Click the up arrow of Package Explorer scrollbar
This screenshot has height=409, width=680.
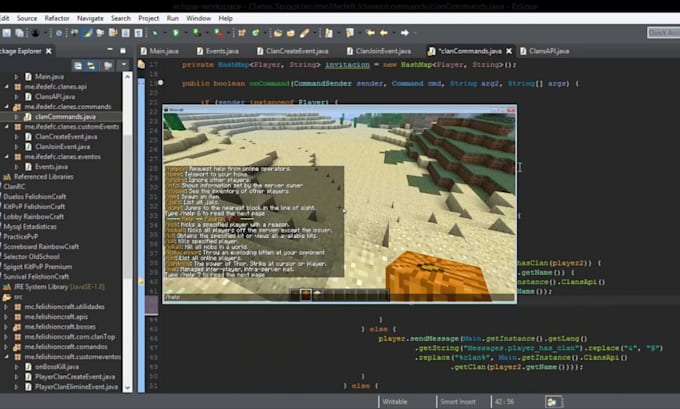[x=127, y=77]
